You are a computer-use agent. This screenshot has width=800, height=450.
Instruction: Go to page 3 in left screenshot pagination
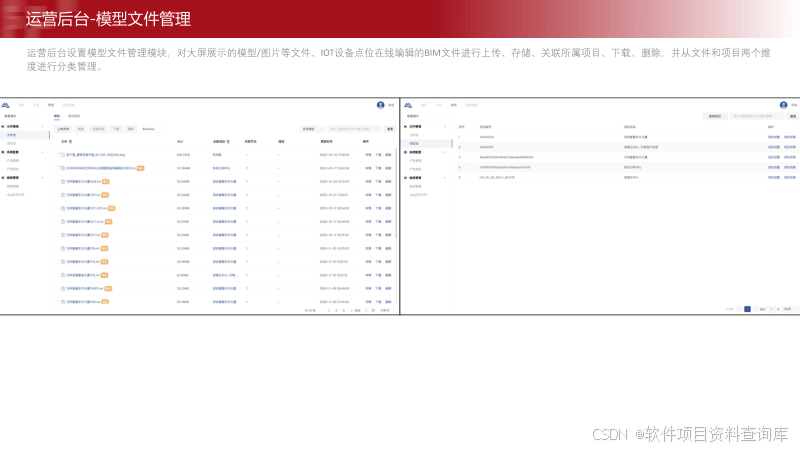[x=344, y=310]
